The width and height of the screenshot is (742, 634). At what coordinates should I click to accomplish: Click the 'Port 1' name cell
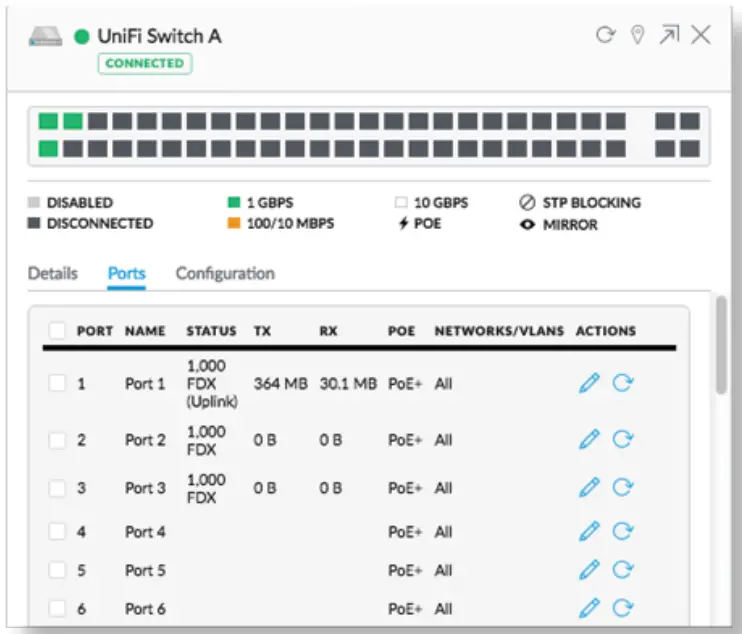(x=145, y=383)
